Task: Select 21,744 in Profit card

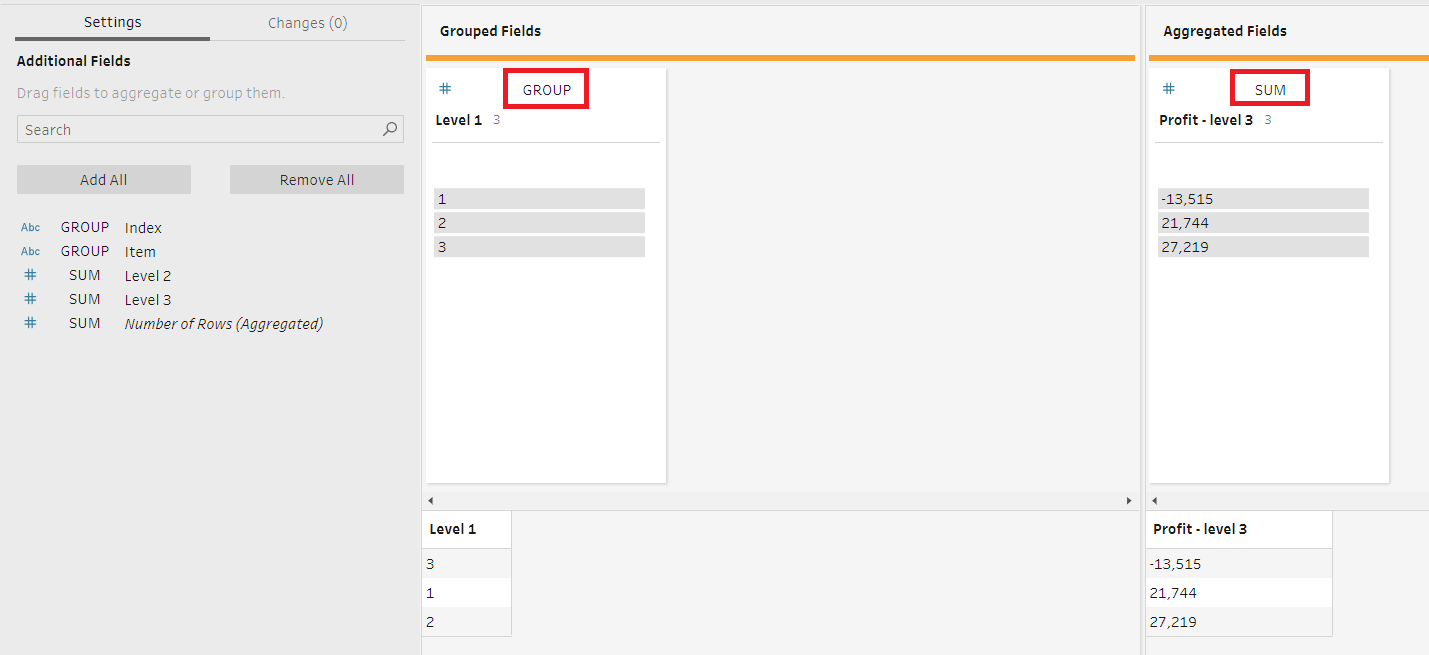Action: 1263,223
